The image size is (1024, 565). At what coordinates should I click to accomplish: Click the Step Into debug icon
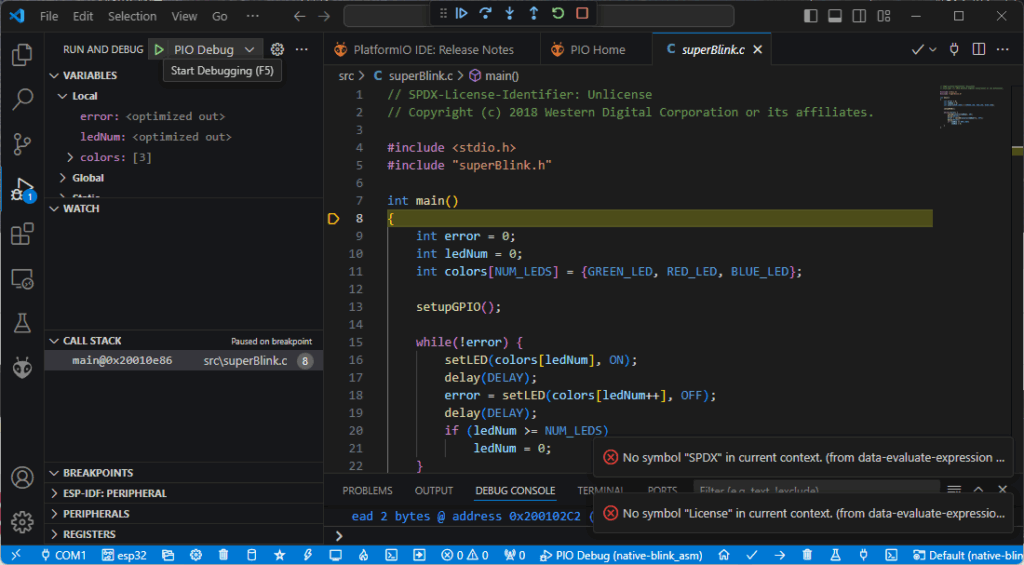point(510,13)
